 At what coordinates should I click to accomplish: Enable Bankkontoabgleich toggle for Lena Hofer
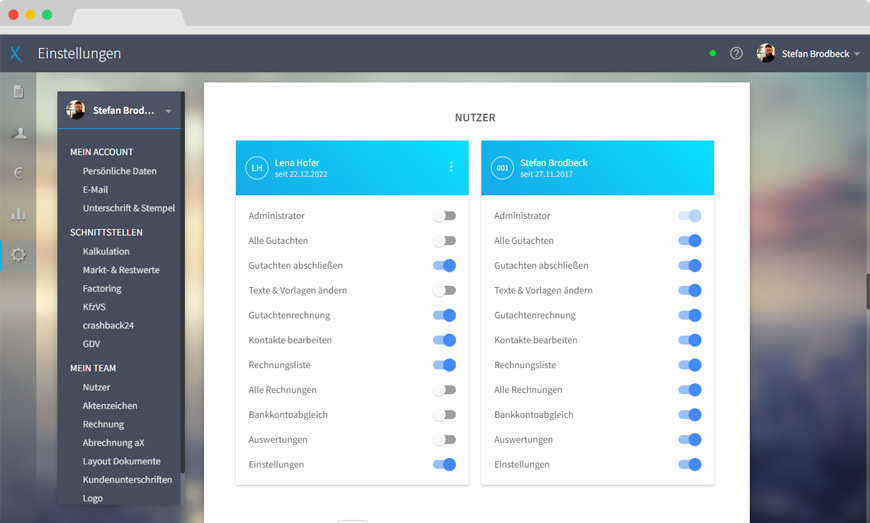click(444, 415)
